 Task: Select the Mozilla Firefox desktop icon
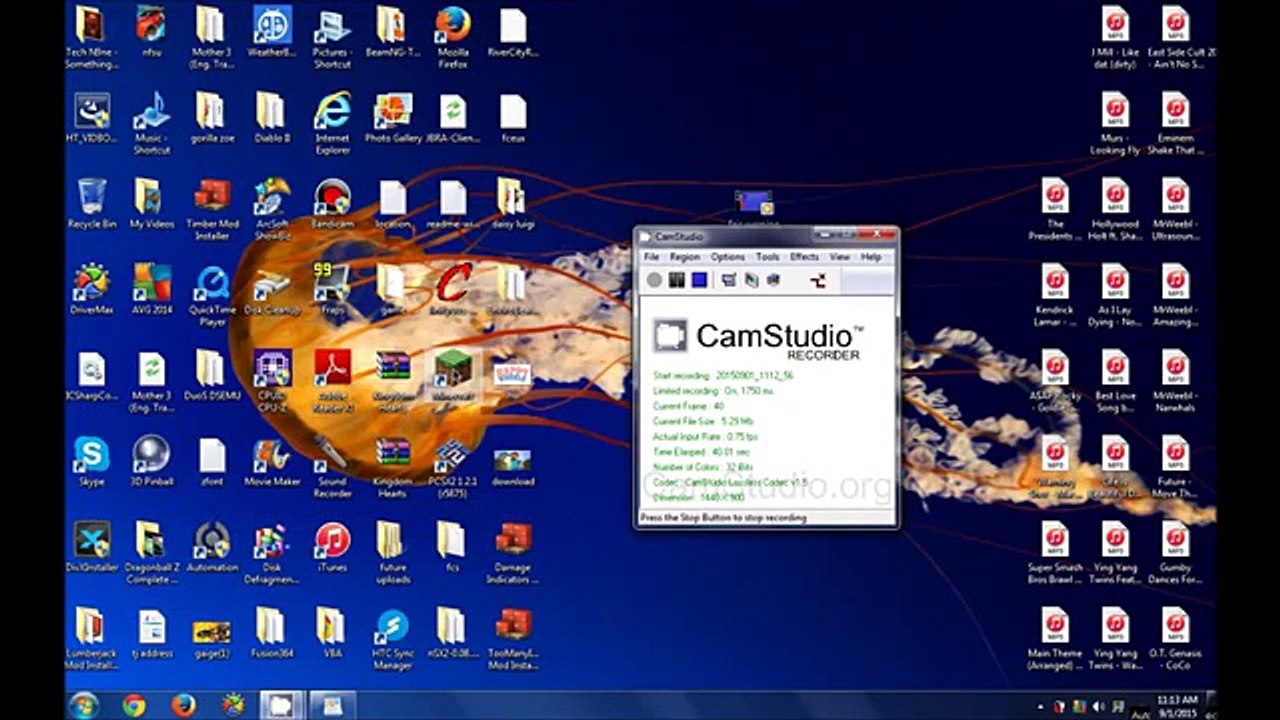point(453,38)
